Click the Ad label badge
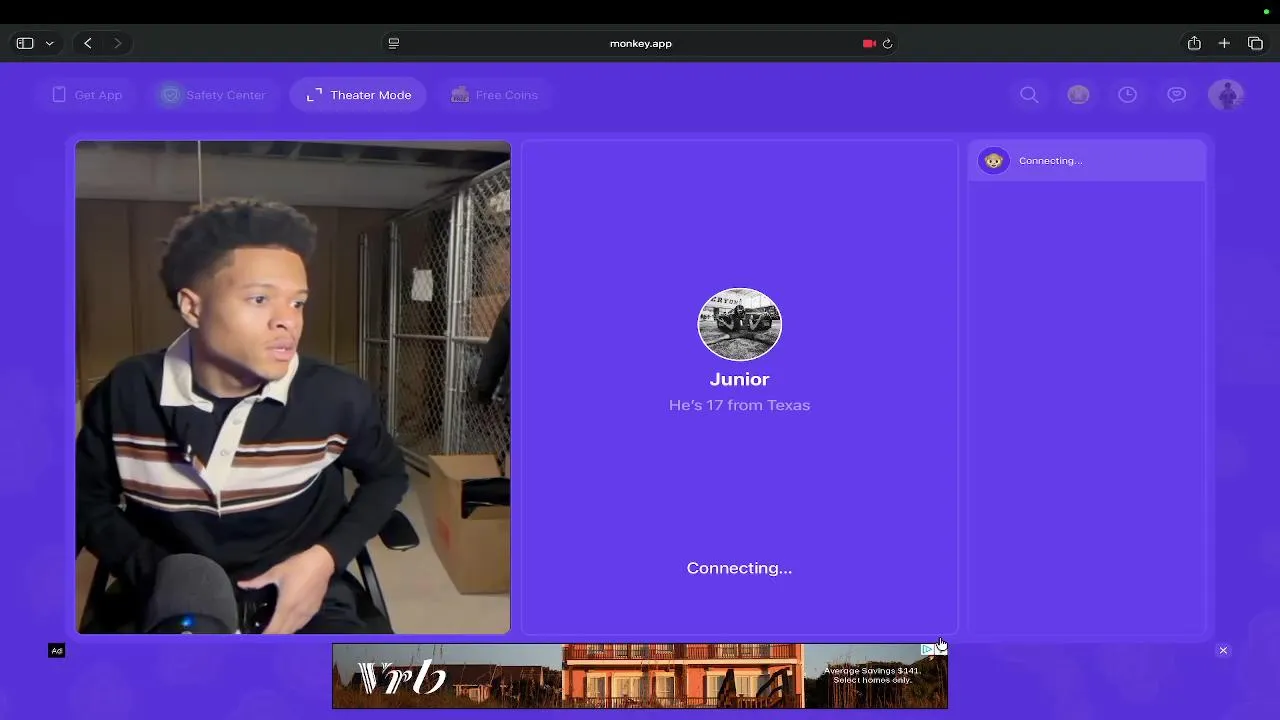The image size is (1280, 720). [57, 651]
